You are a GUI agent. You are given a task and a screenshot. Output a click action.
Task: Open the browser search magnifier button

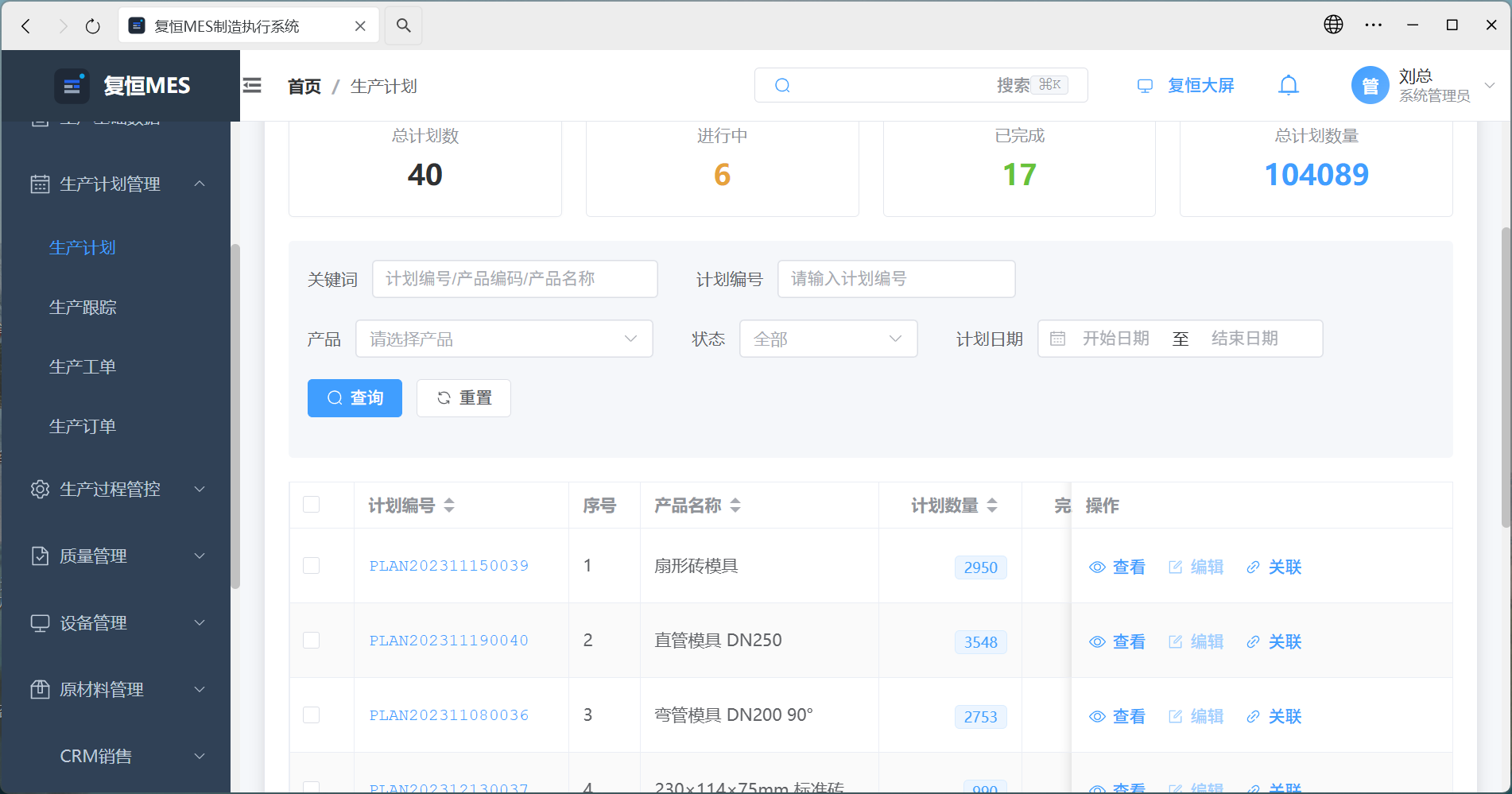[404, 25]
